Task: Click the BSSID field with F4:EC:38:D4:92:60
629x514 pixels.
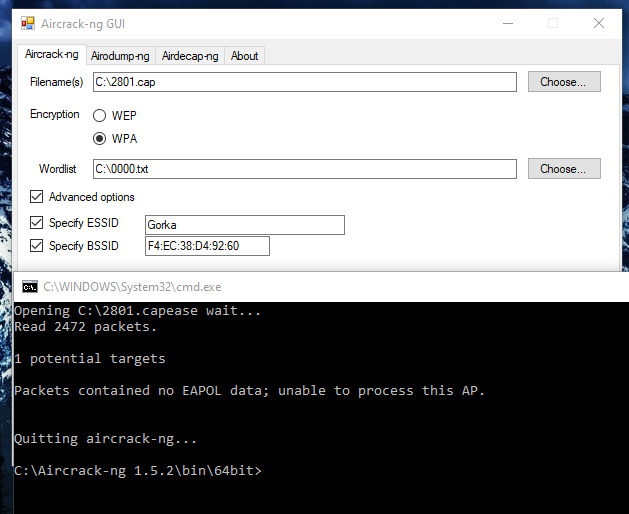Action: click(206, 246)
